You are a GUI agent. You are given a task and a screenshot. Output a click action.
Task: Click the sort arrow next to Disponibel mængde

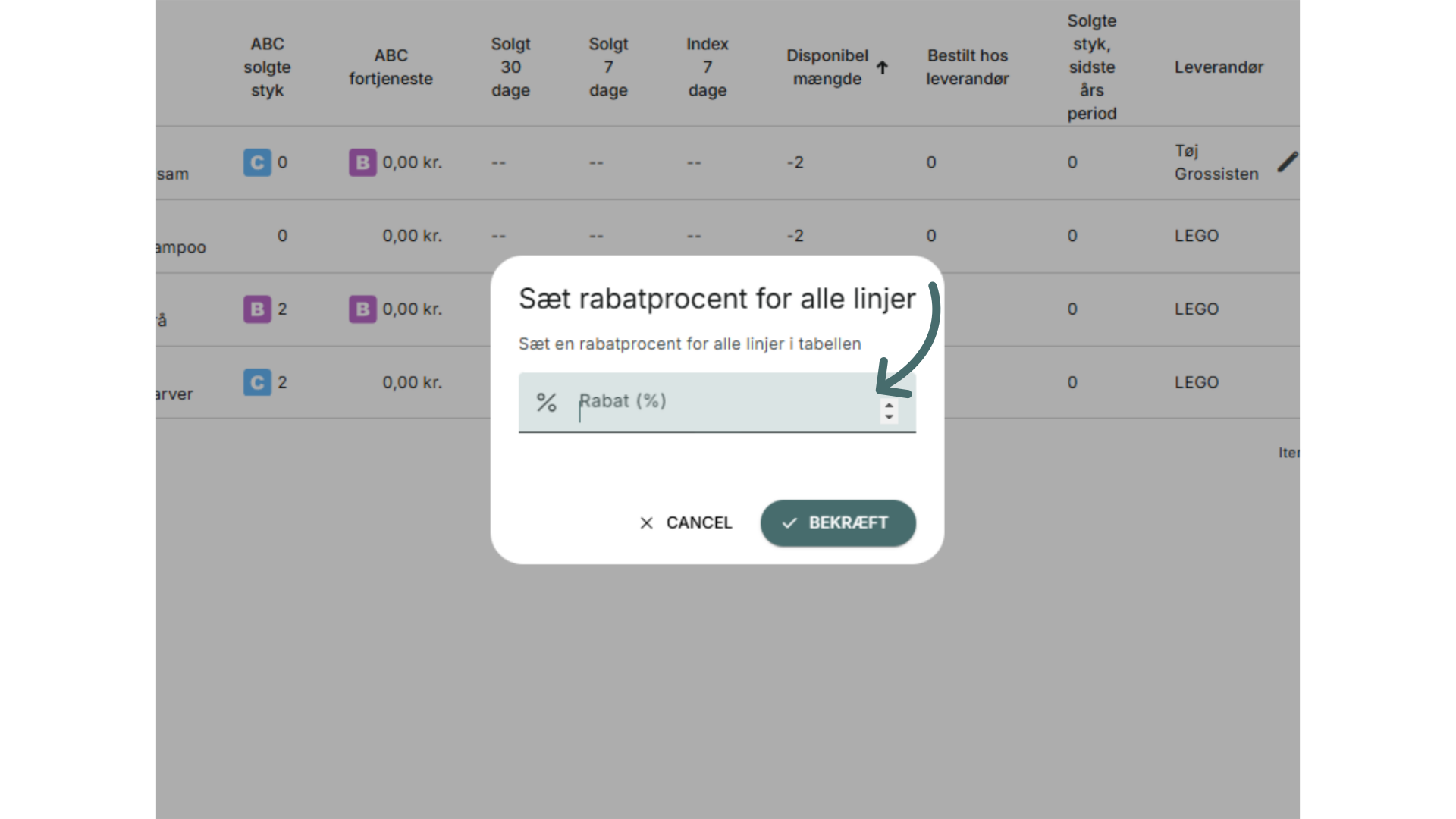pos(882,67)
